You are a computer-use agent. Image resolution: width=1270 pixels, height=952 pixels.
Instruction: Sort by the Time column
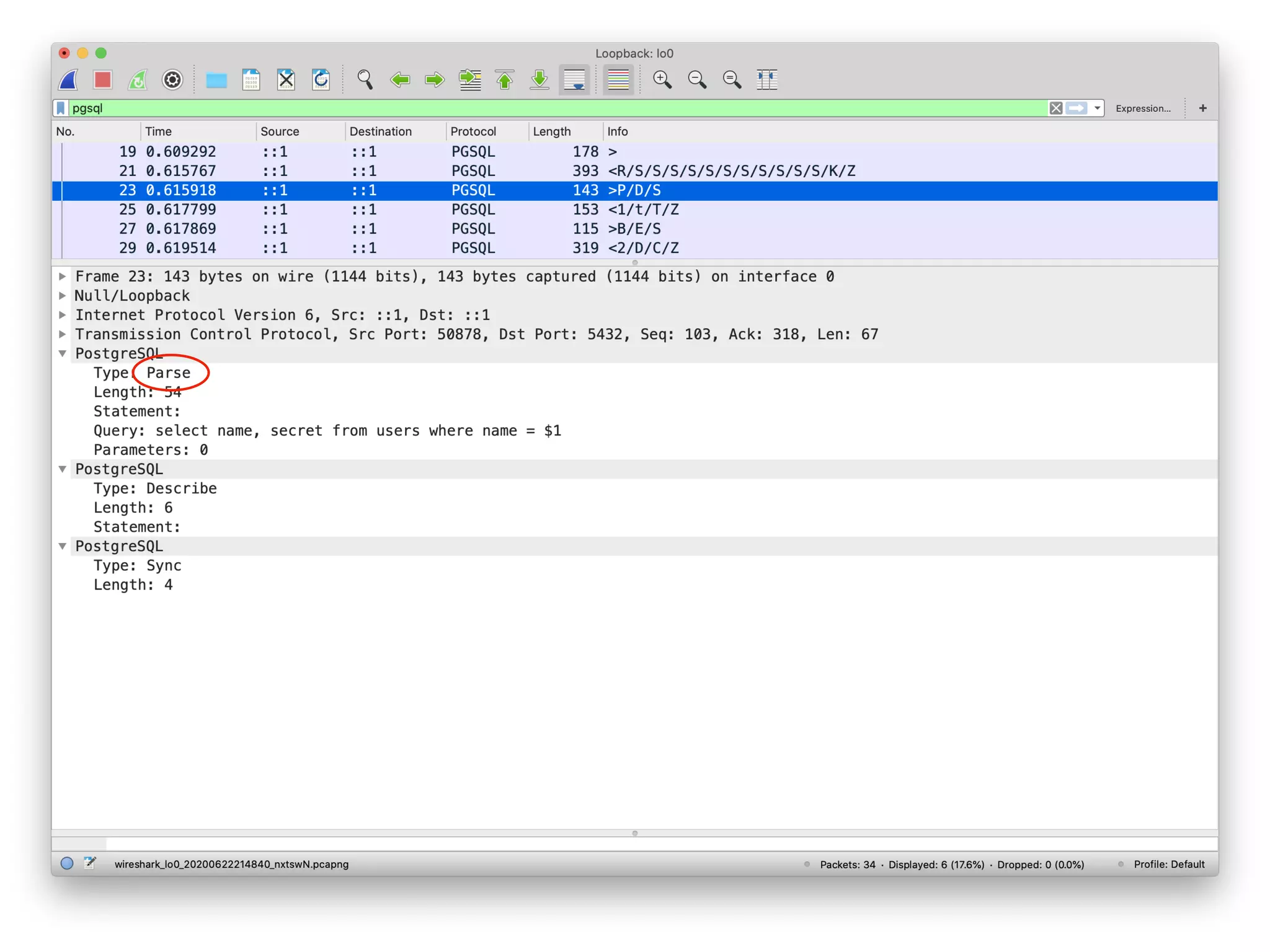pyautogui.click(x=198, y=131)
